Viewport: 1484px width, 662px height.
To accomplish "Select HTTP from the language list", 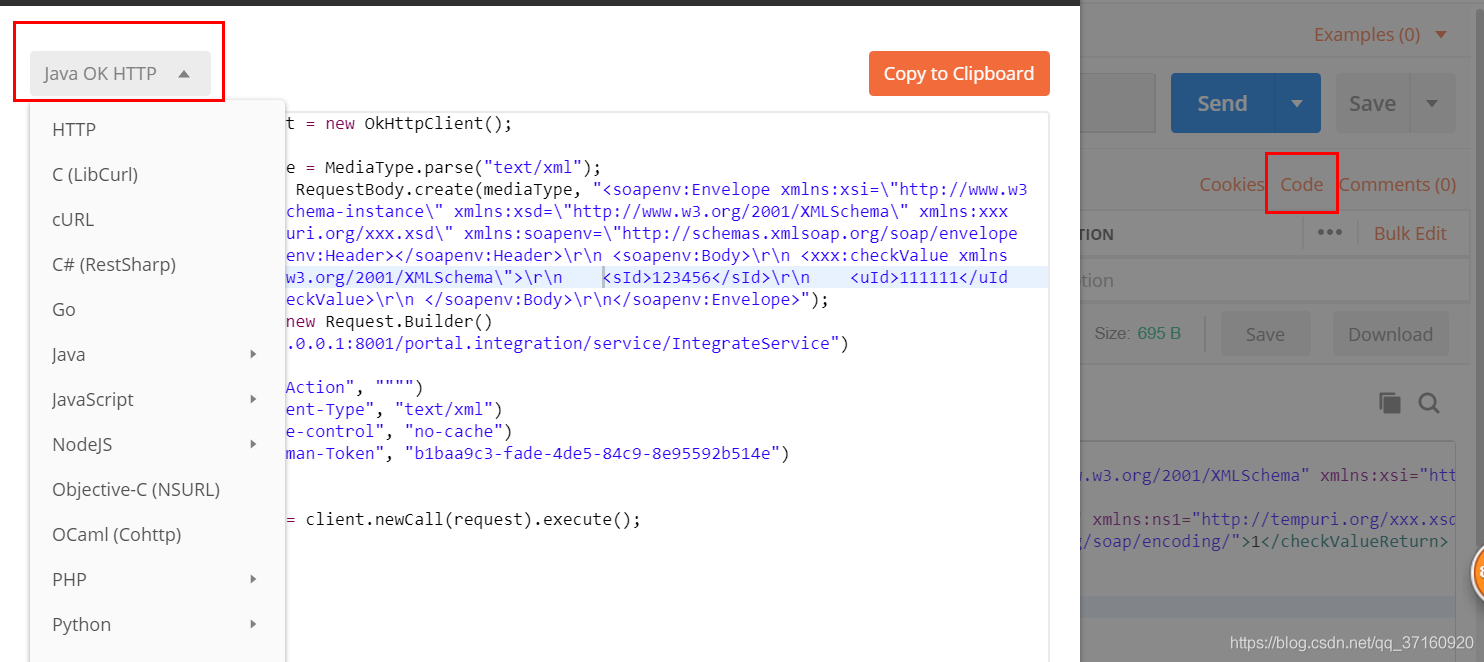I will (x=74, y=129).
